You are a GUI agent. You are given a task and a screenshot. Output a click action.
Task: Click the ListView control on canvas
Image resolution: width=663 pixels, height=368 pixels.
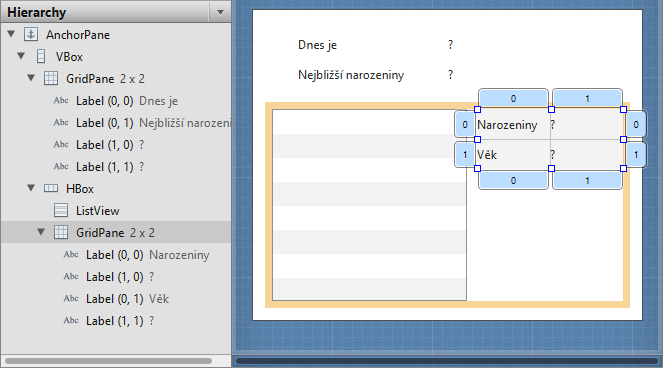tap(369, 205)
